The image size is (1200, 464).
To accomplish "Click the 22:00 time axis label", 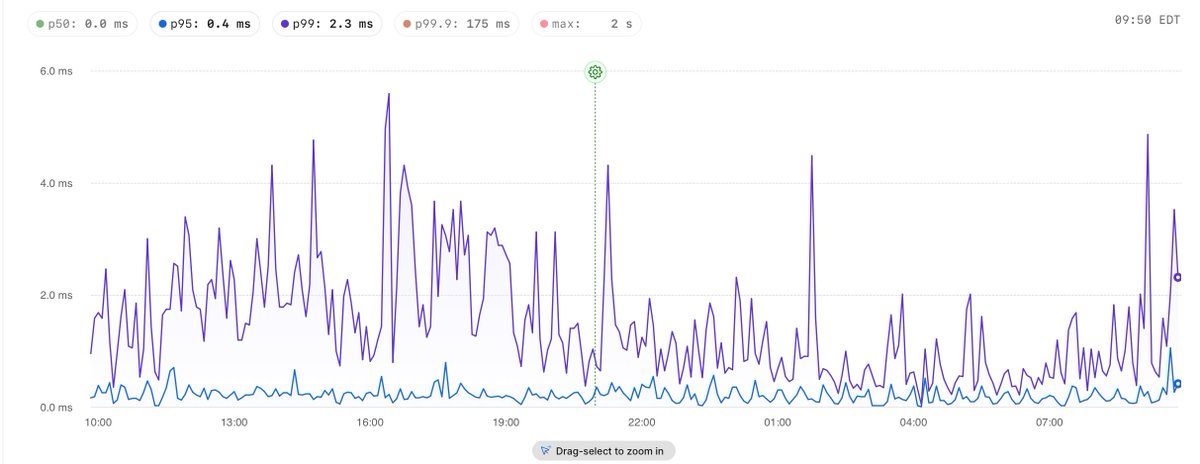I will pyautogui.click(x=642, y=423).
